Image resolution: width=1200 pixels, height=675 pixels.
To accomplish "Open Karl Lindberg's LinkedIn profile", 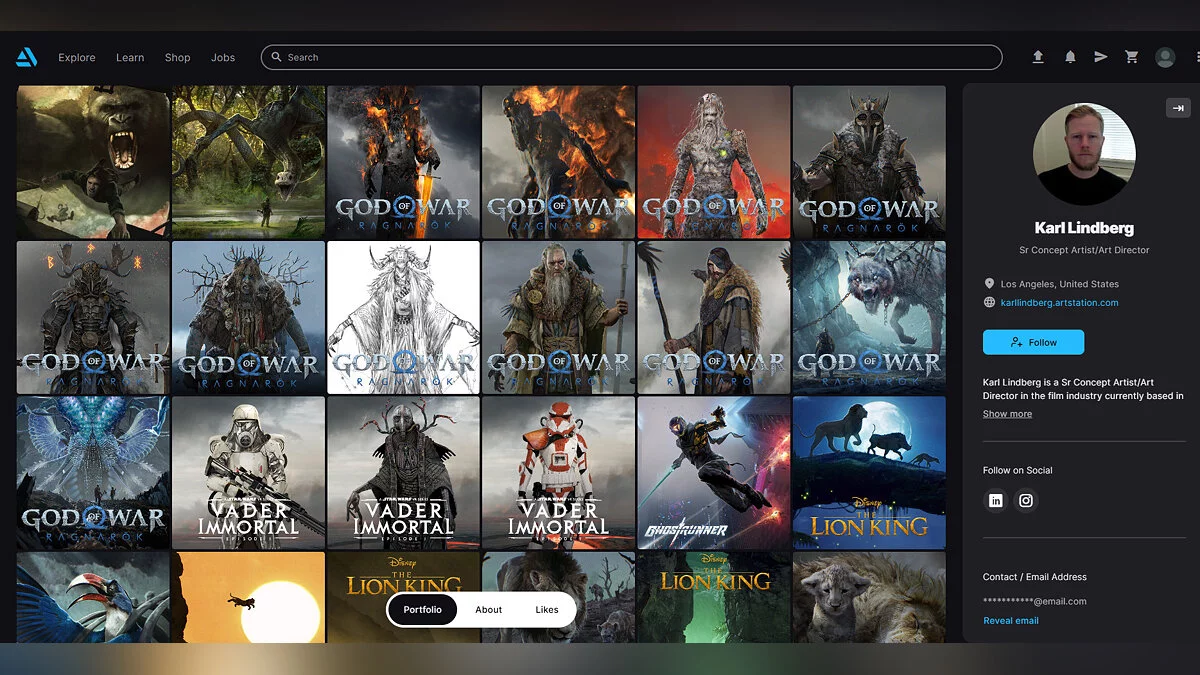I will (996, 501).
